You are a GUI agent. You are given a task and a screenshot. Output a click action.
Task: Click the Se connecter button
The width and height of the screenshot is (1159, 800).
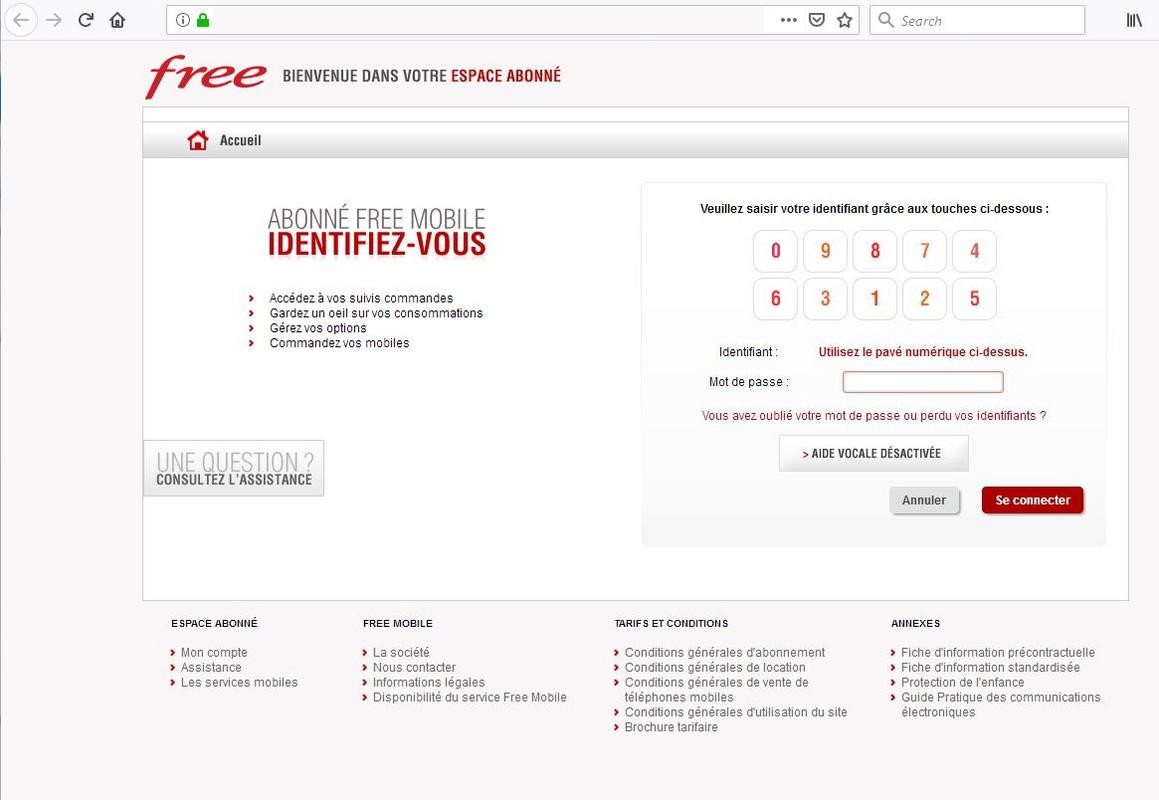(x=1033, y=501)
